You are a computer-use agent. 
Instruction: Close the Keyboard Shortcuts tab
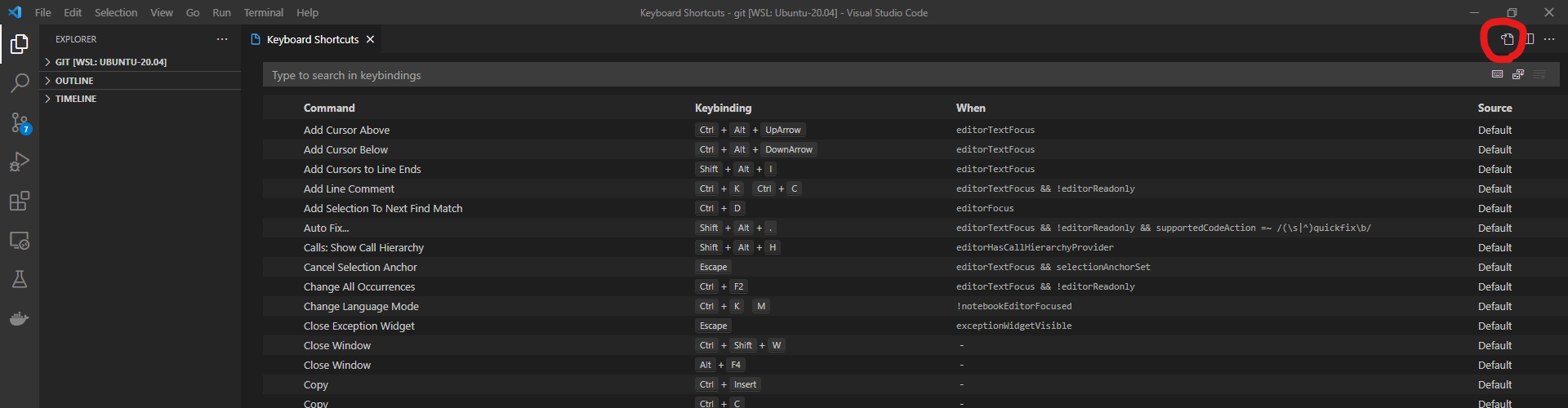click(370, 39)
